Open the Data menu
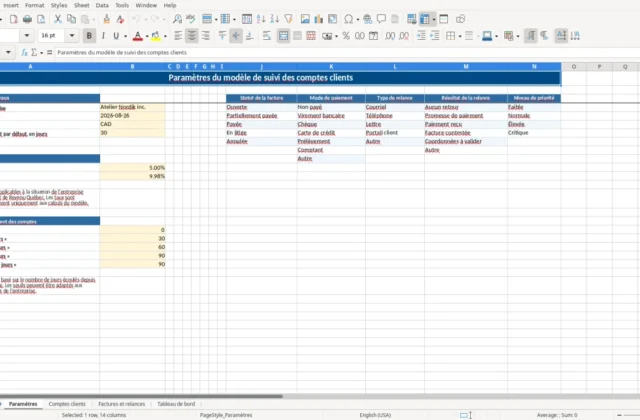The height and width of the screenshot is (420, 640). pyautogui.click(x=102, y=5)
